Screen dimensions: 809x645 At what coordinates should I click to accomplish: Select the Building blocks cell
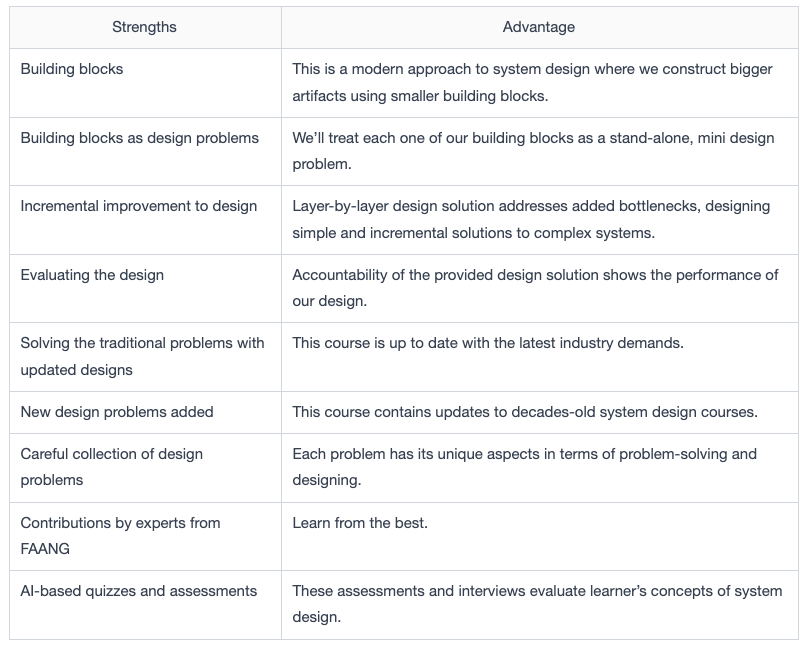[x=145, y=83]
